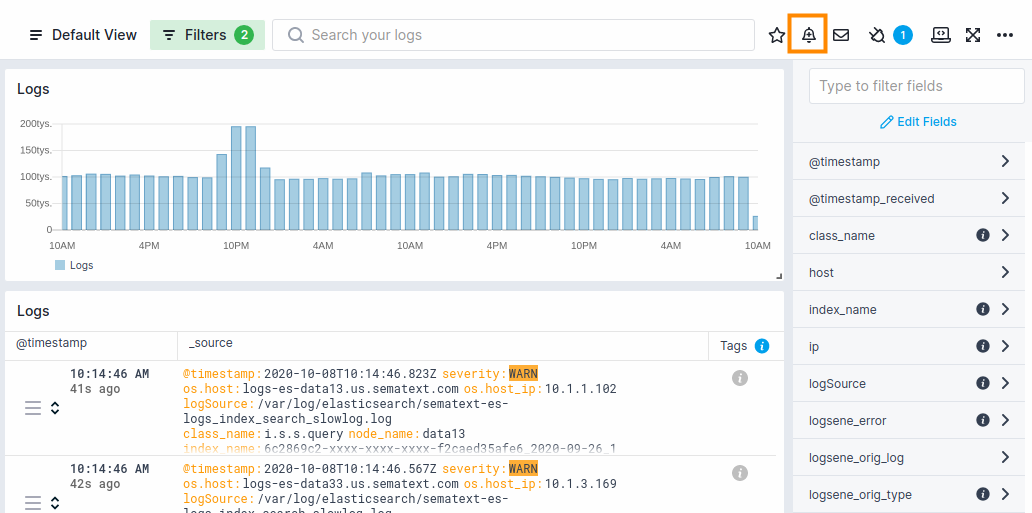Click the highlighted WARN in the first log
This screenshot has height=513, width=1032.
523,374
